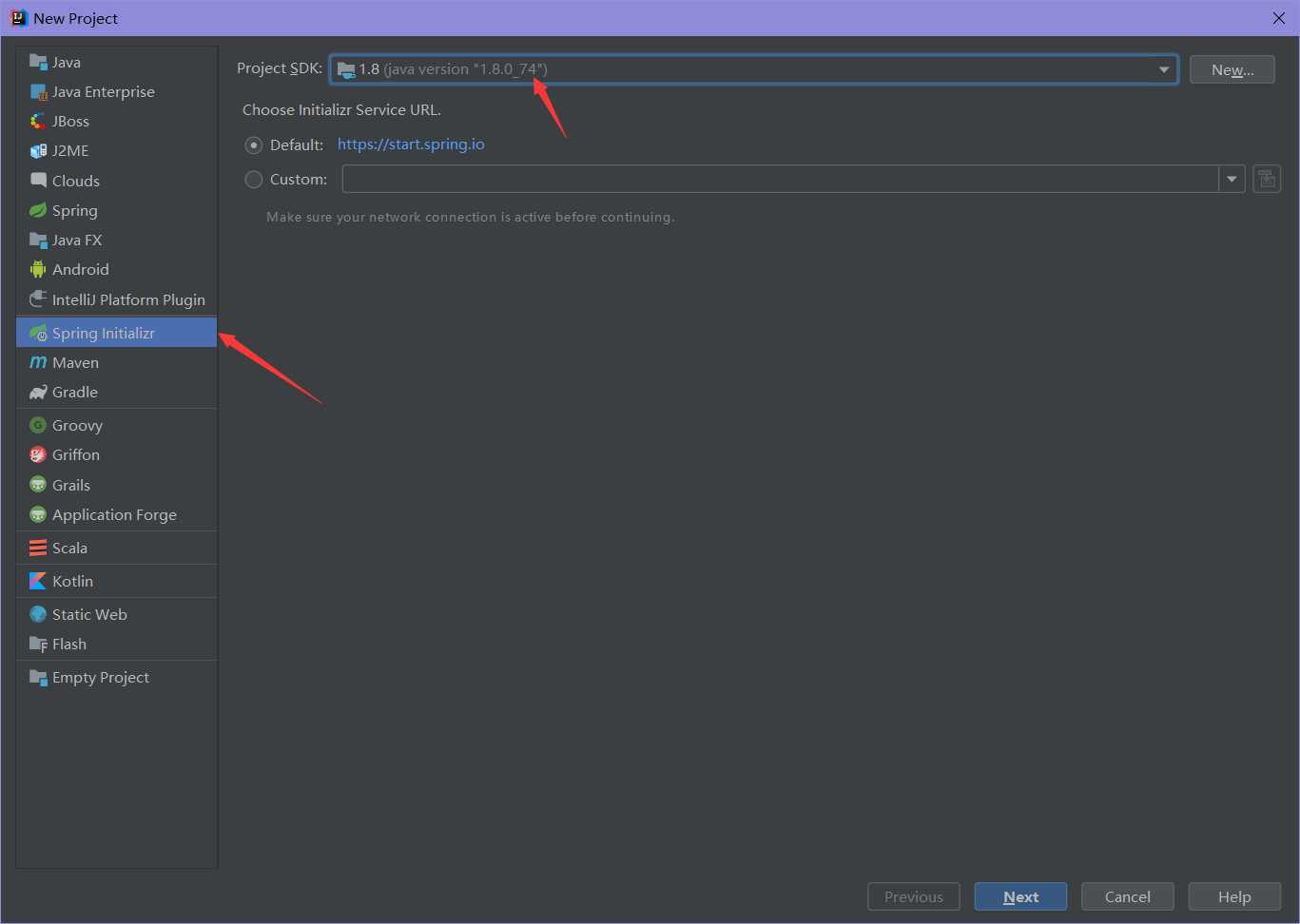Click the Groovy green circle icon
1300x924 pixels.
pyautogui.click(x=38, y=425)
